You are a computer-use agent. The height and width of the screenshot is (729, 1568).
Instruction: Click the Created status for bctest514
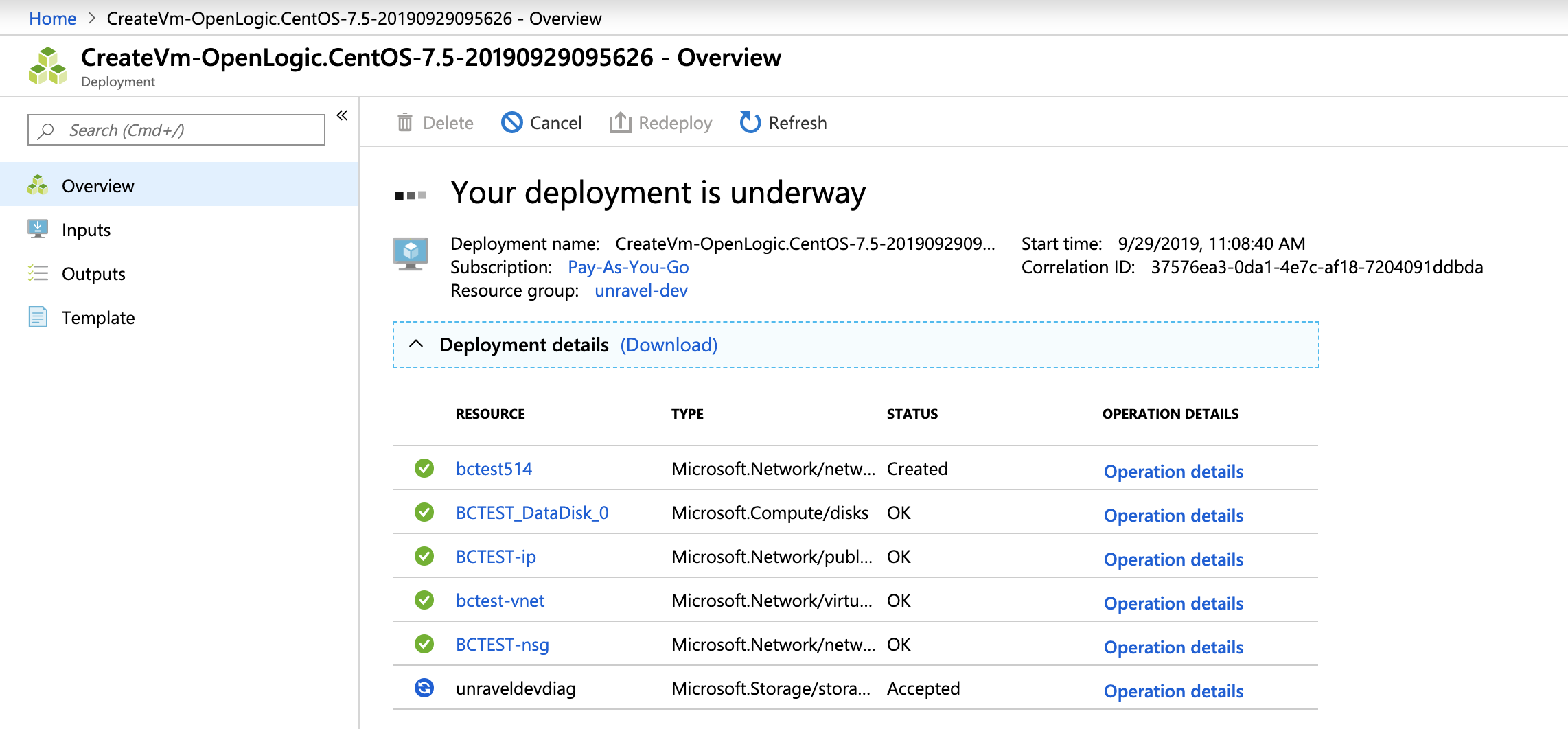[x=917, y=469]
